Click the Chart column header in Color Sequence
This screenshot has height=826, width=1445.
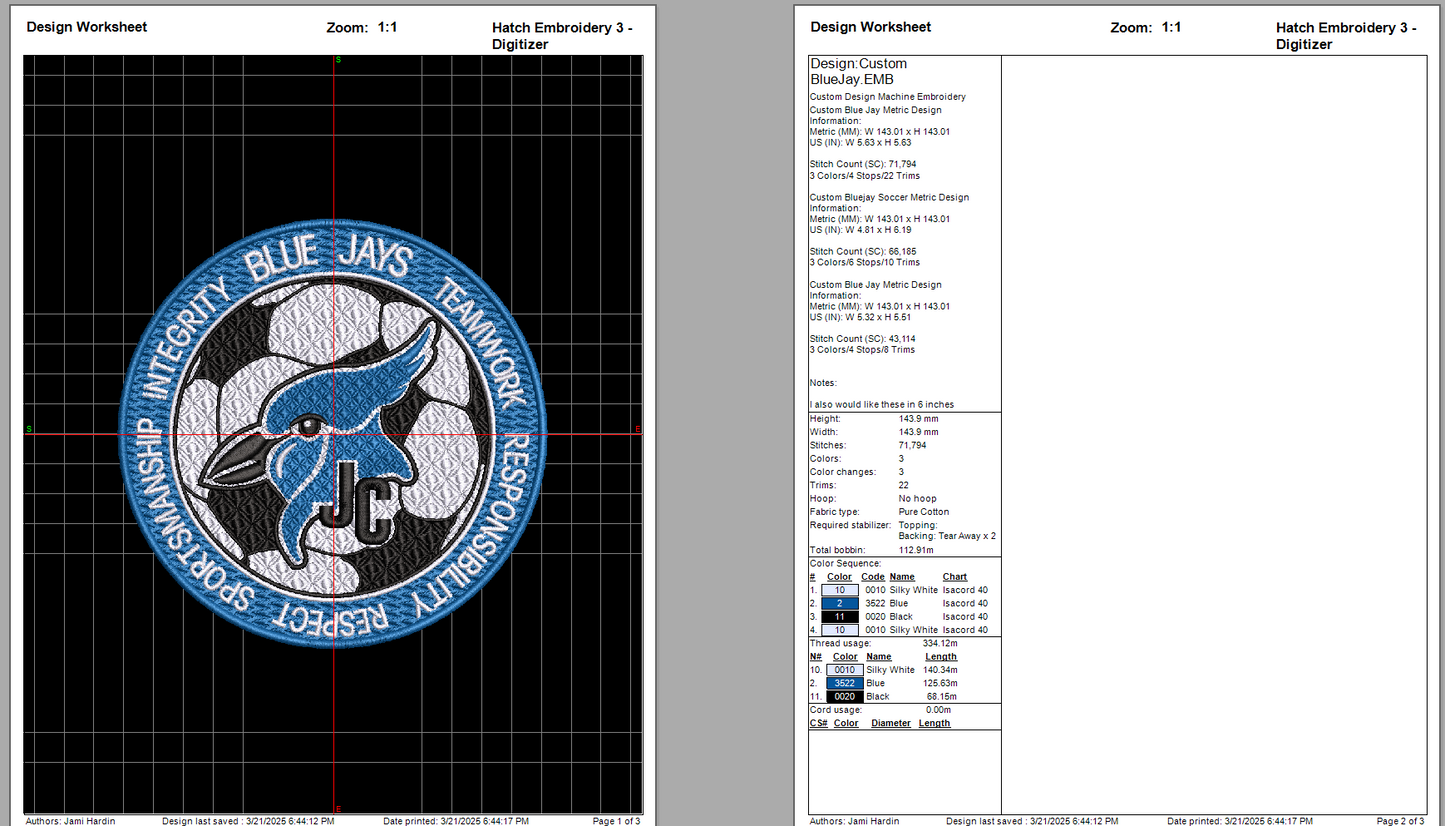point(954,577)
